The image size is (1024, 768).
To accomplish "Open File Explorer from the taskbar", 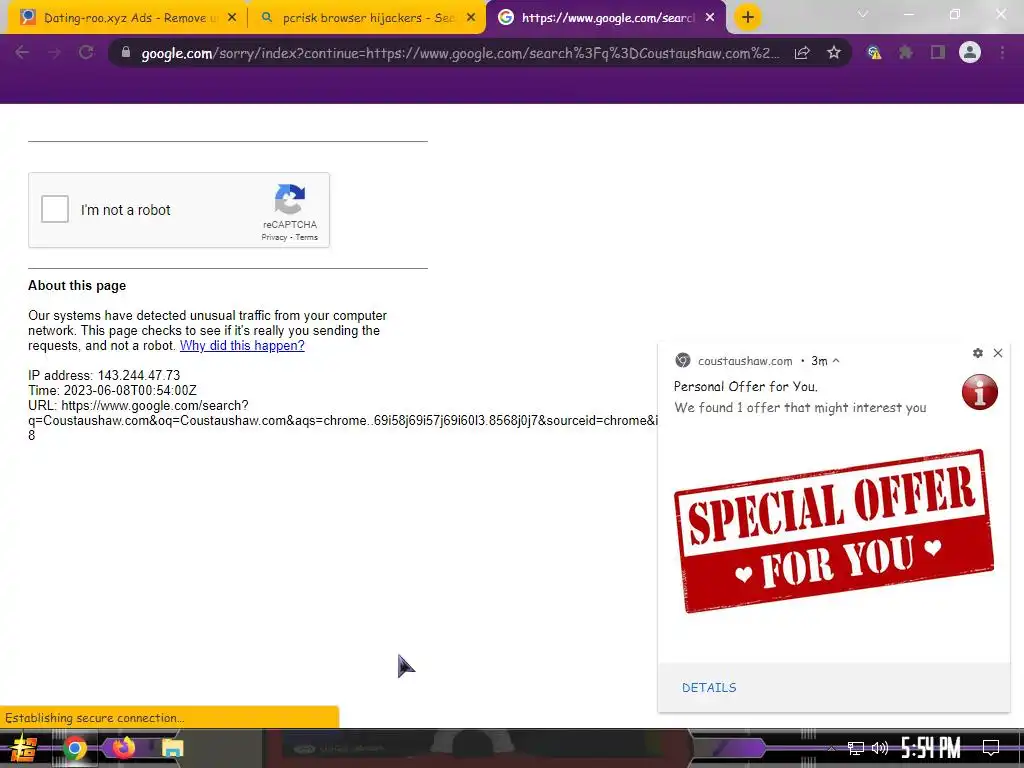I will tap(172, 748).
